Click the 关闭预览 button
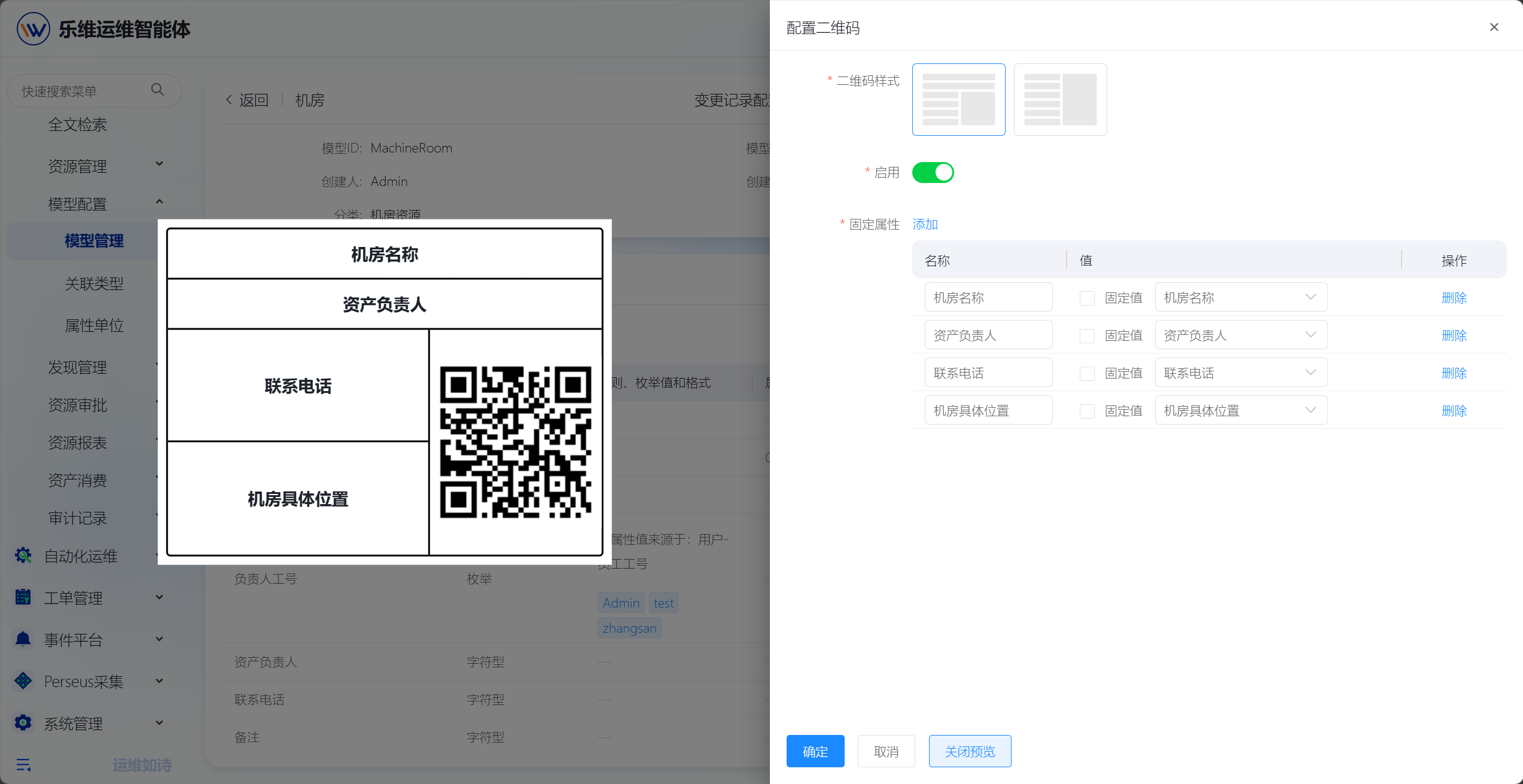The height and width of the screenshot is (784, 1523). click(x=970, y=751)
